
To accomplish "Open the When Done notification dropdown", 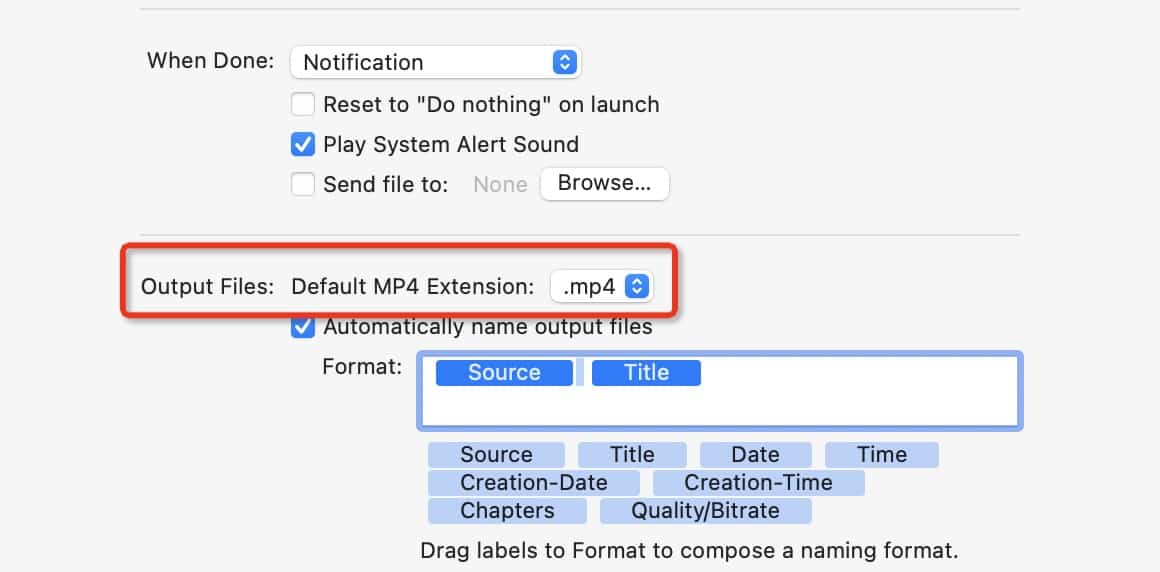I will tap(435, 62).
